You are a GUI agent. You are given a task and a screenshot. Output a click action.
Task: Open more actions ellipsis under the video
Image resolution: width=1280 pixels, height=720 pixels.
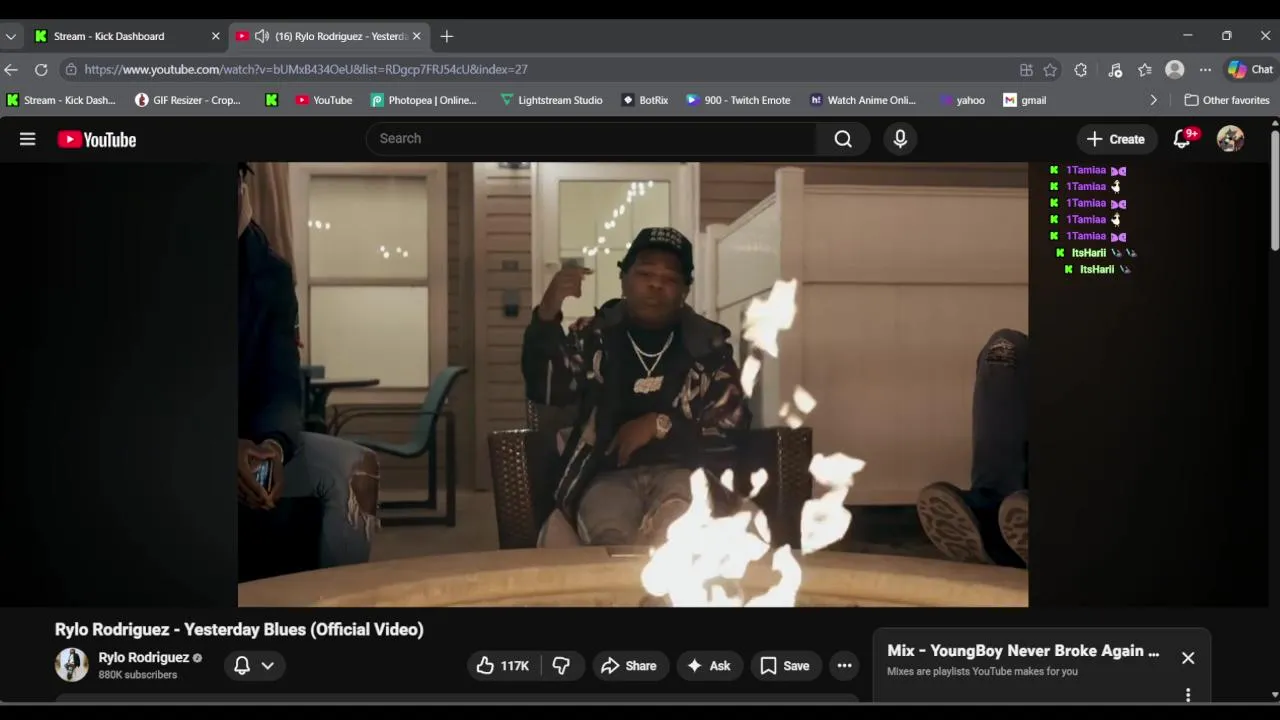coord(844,666)
